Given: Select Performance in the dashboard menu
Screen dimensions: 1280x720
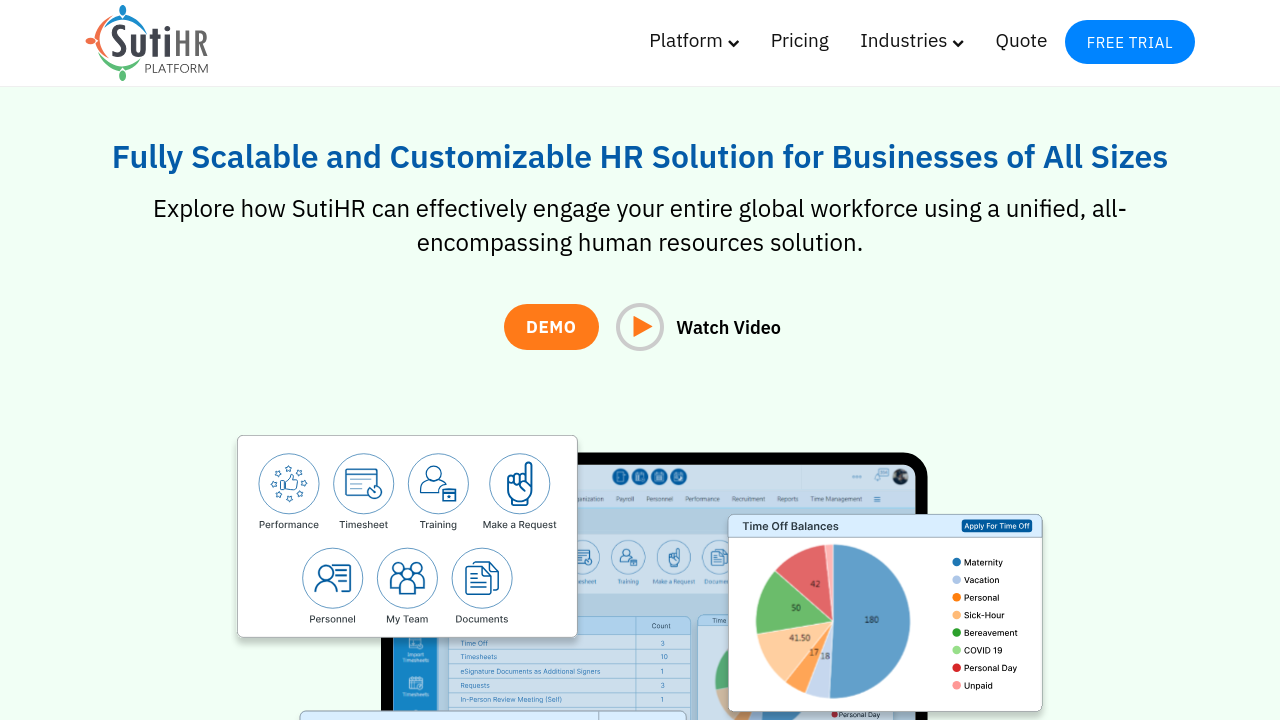Looking at the screenshot, I should click(702, 498).
